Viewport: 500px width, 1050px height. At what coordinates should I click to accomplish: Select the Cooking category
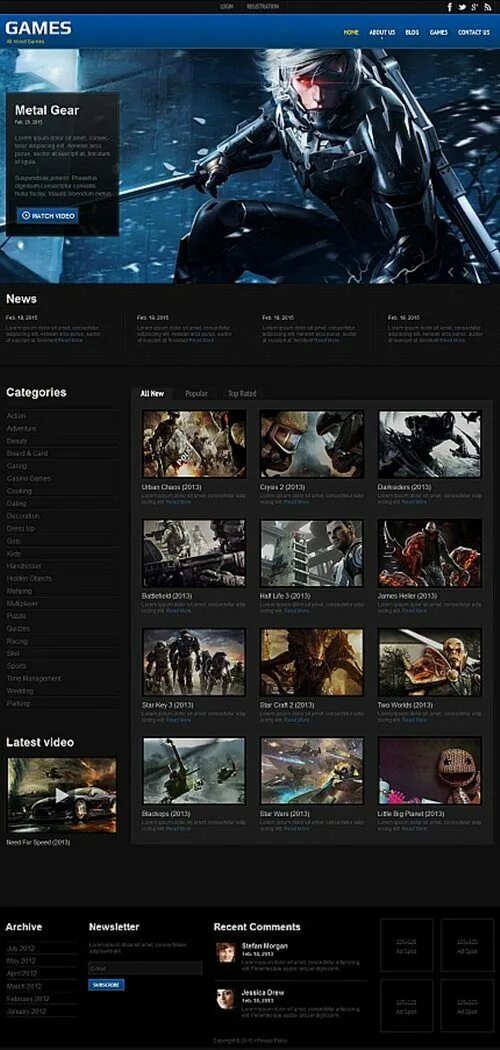point(19,491)
